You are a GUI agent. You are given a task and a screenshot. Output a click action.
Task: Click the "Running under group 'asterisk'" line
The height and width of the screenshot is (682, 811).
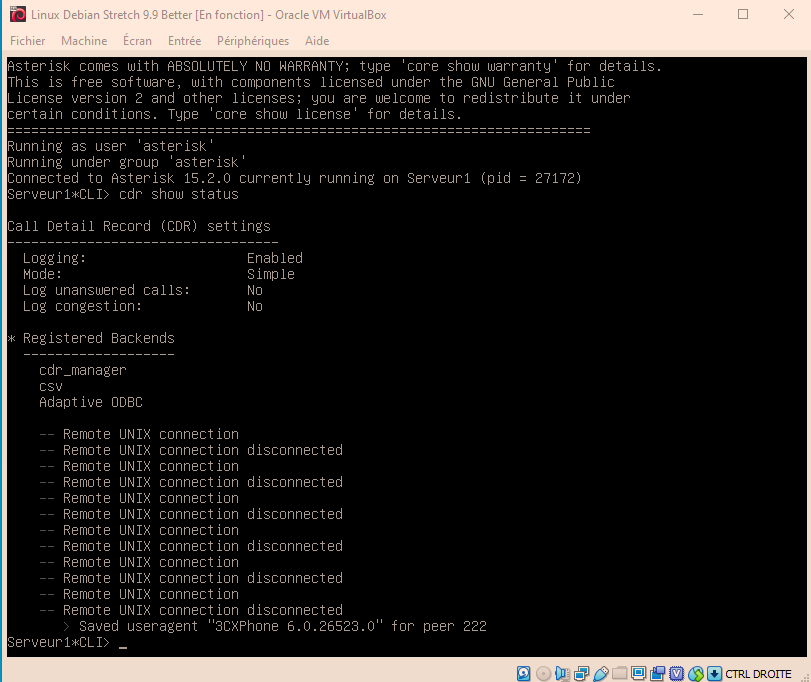[x=126, y=162]
